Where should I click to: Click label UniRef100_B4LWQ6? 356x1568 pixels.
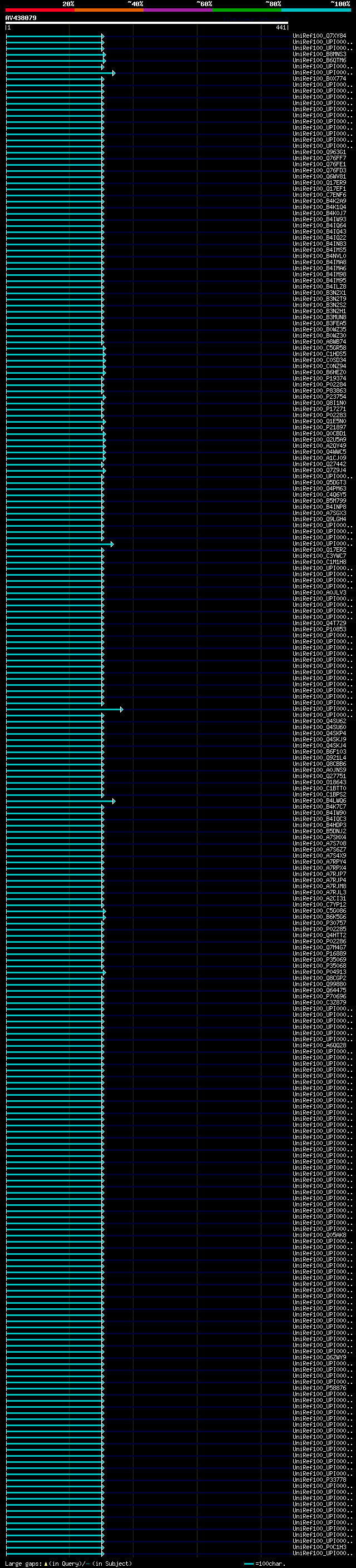pyautogui.click(x=319, y=800)
